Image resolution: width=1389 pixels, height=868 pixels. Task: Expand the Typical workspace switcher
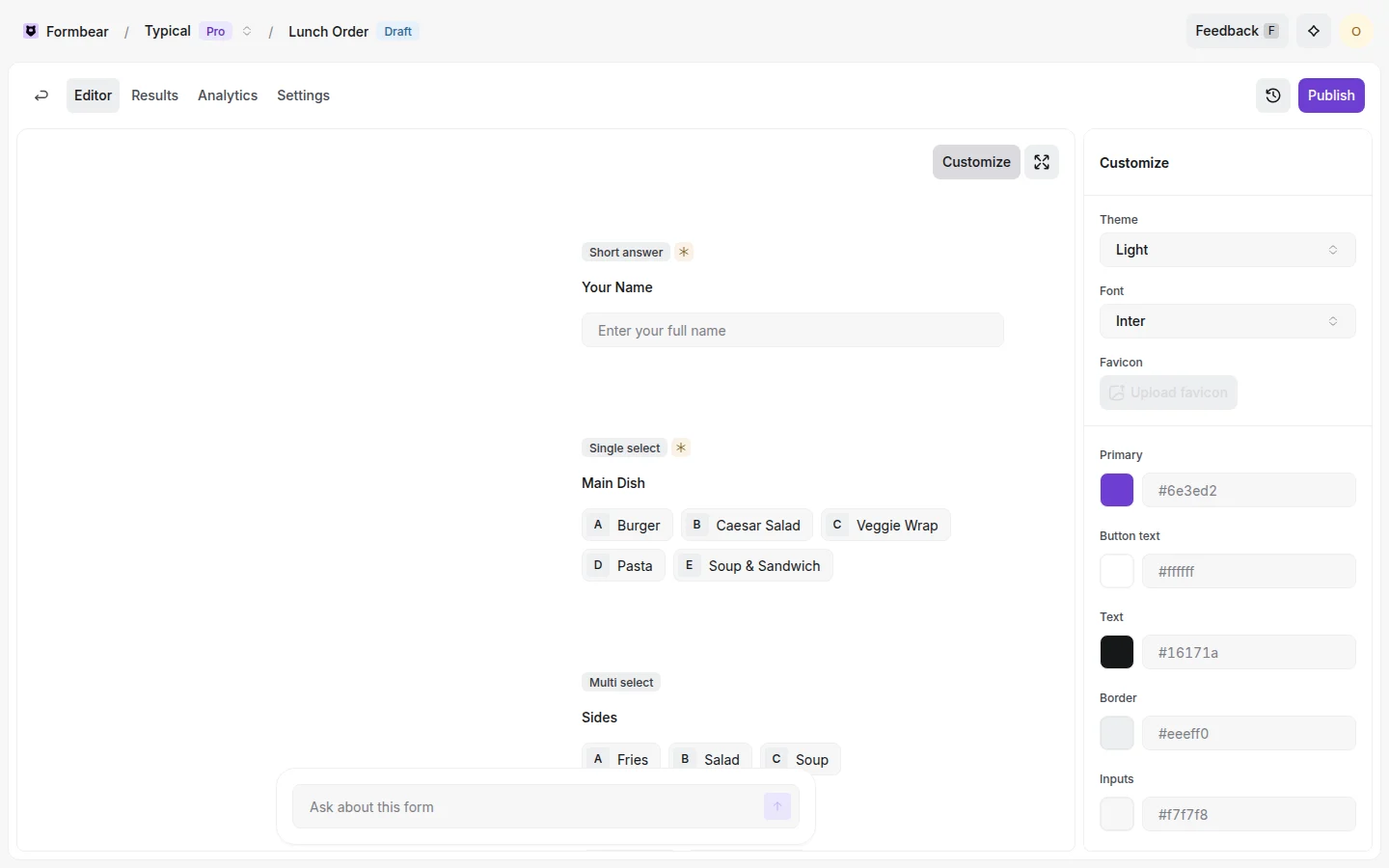click(247, 31)
